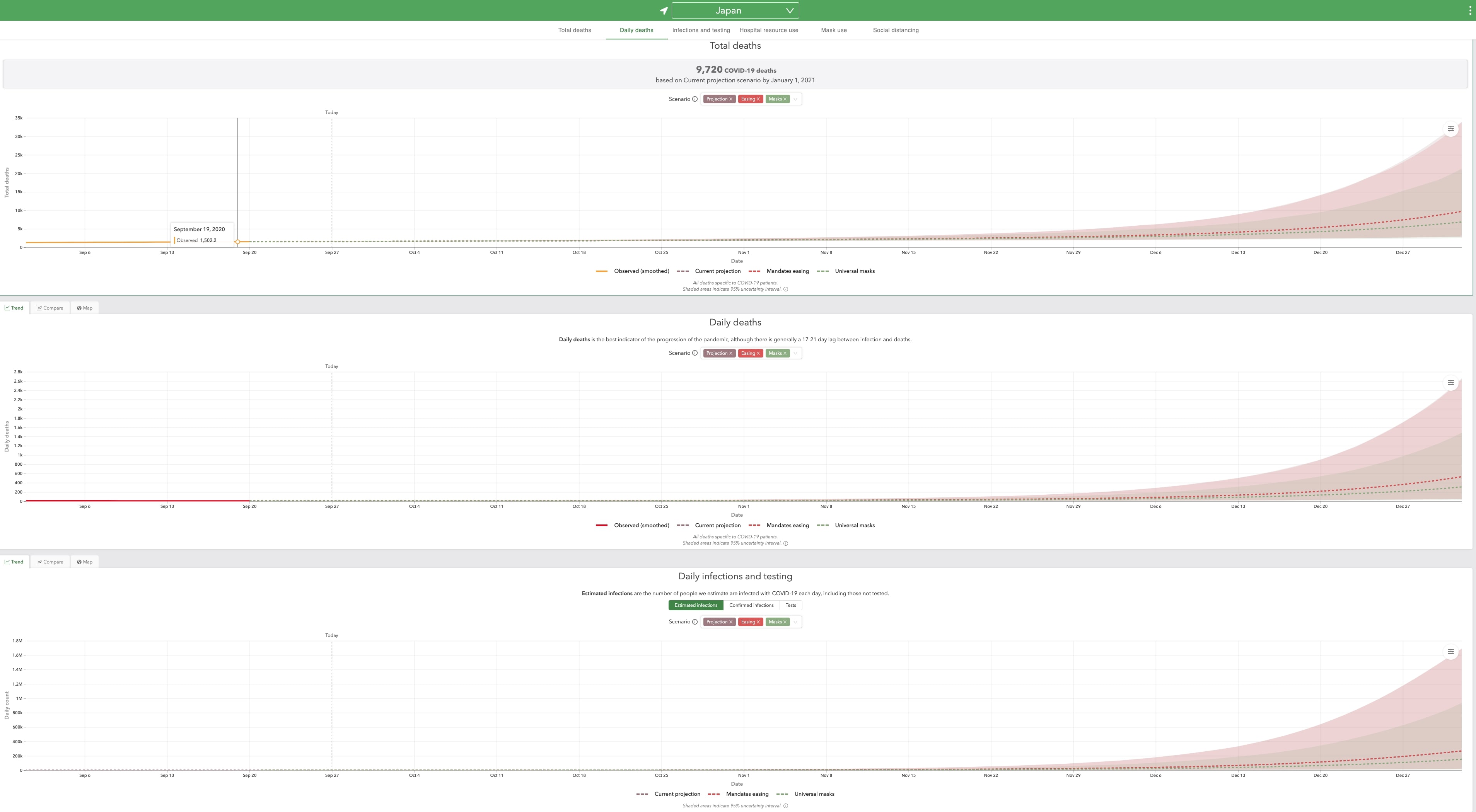Remove the Masks chip in the Total deaths scenario
This screenshot has width=1476, height=812.
785,99
